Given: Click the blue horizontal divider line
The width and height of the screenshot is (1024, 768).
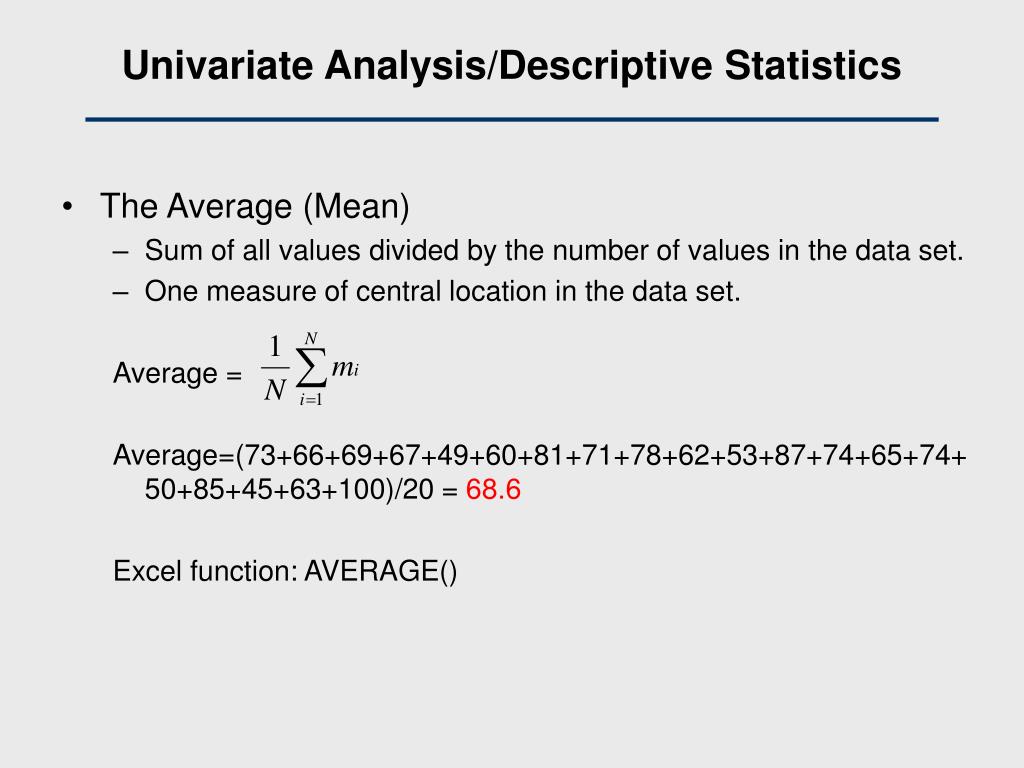Looking at the screenshot, I should coord(511,120).
